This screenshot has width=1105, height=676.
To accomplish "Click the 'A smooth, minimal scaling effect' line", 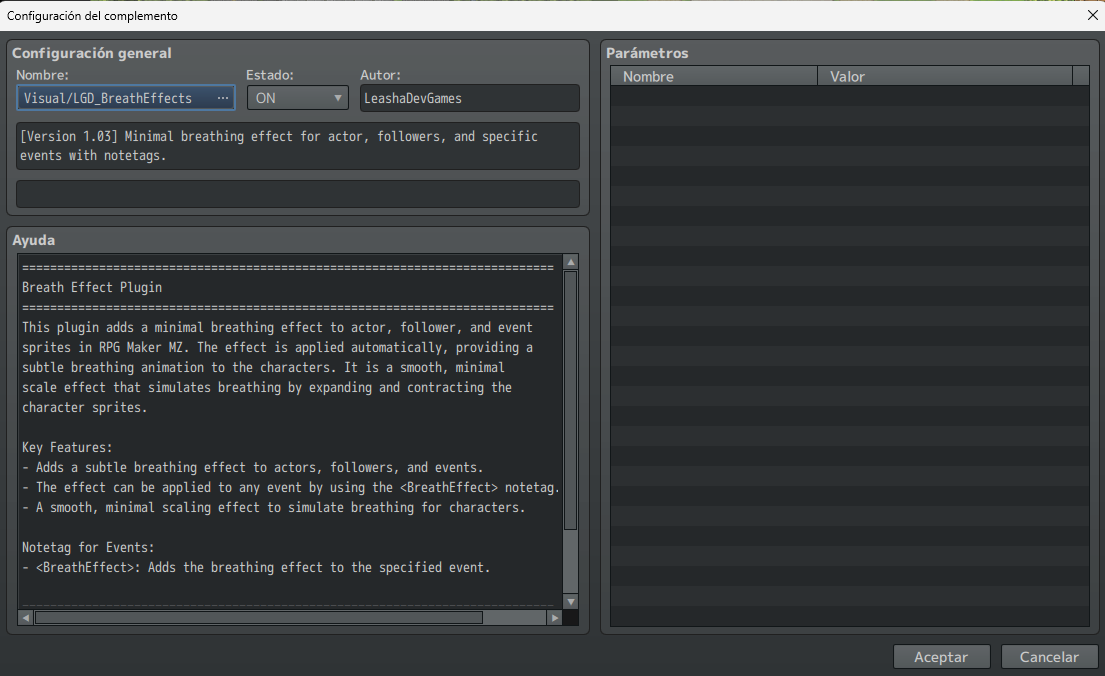I will (x=273, y=508).
